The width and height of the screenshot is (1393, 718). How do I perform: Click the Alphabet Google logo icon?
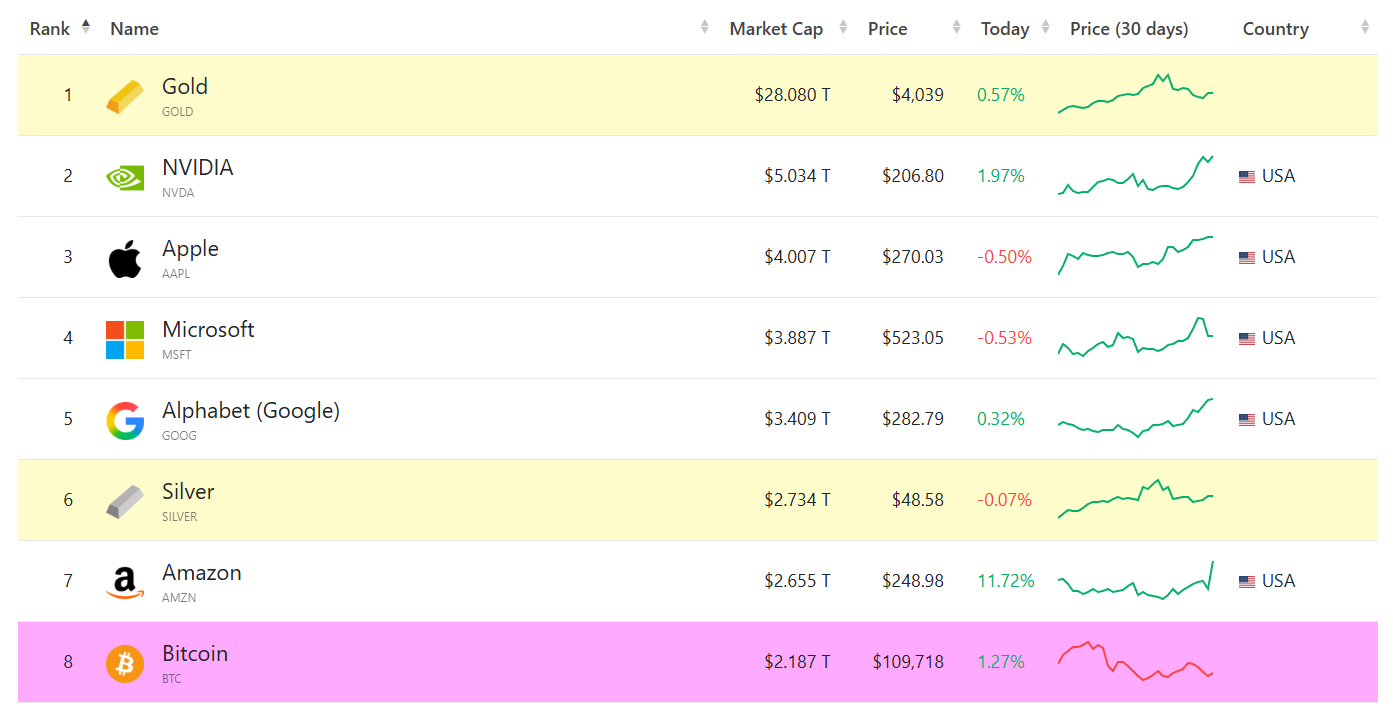tap(125, 421)
